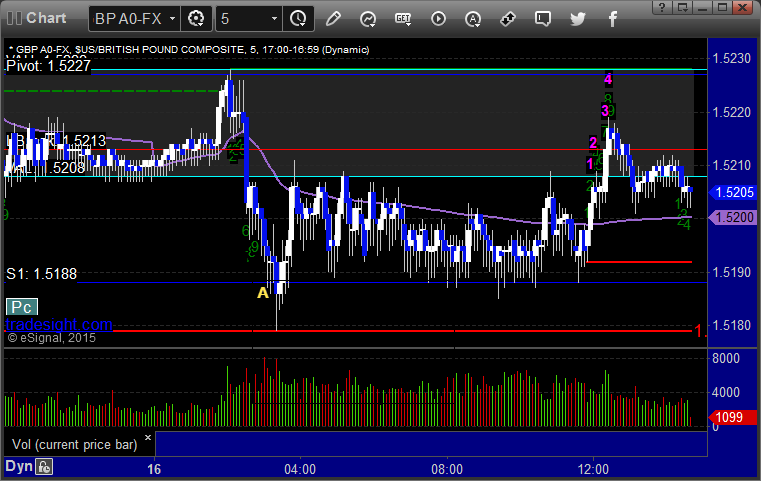Image resolution: width=761 pixels, height=481 pixels.
Task: Click the detach window icon
Action: (682, 7)
